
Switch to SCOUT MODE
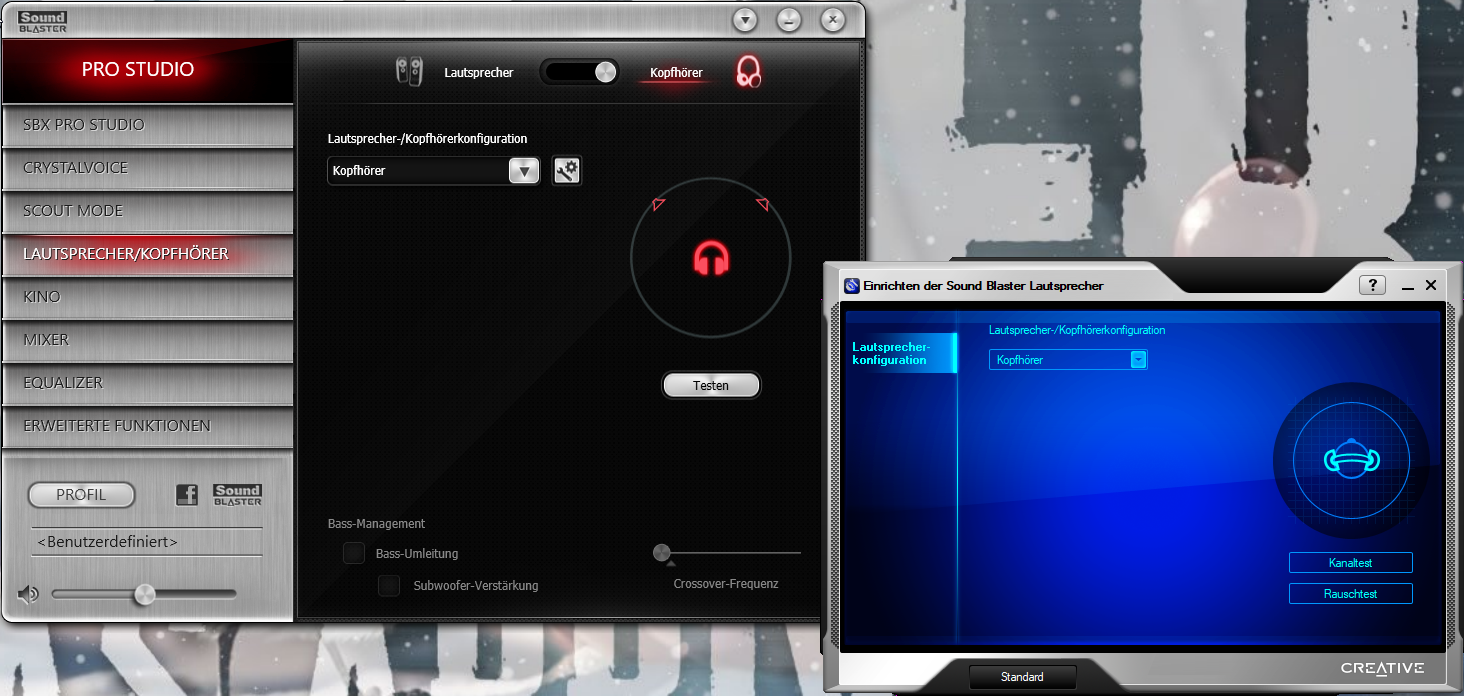click(x=148, y=211)
